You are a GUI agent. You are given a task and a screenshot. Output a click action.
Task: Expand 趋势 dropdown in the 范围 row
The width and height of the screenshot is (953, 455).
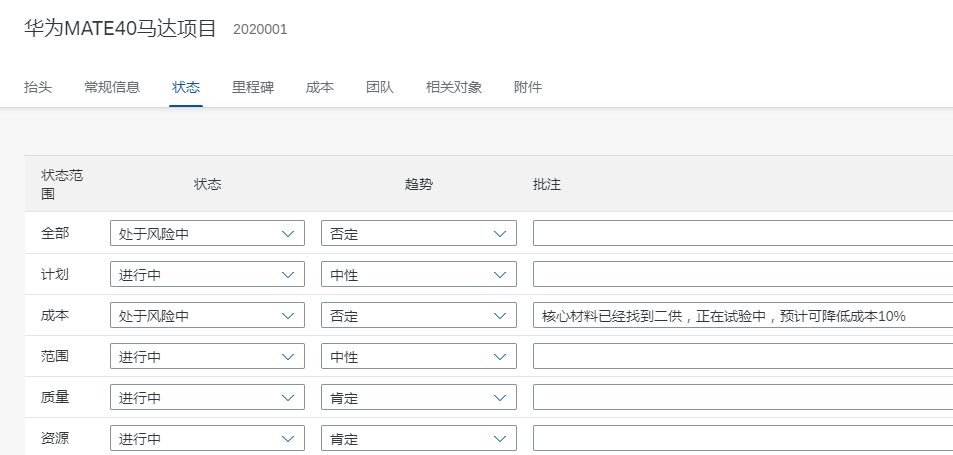[x=419, y=356]
